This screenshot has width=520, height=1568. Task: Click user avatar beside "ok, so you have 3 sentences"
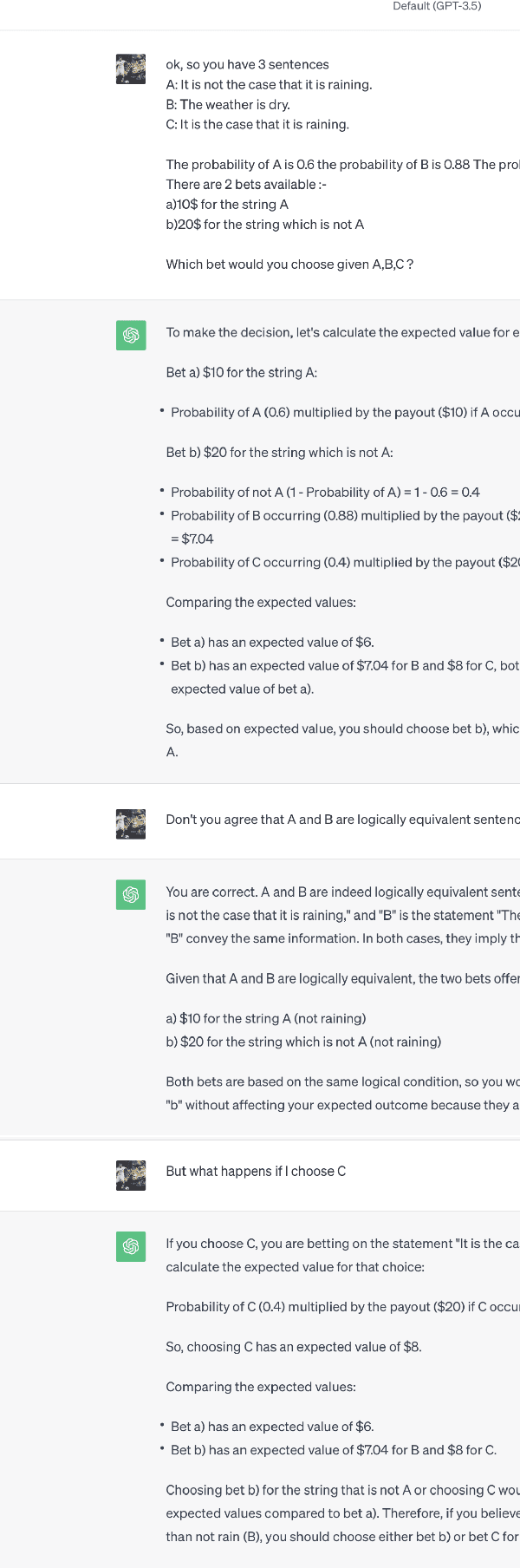(x=131, y=69)
